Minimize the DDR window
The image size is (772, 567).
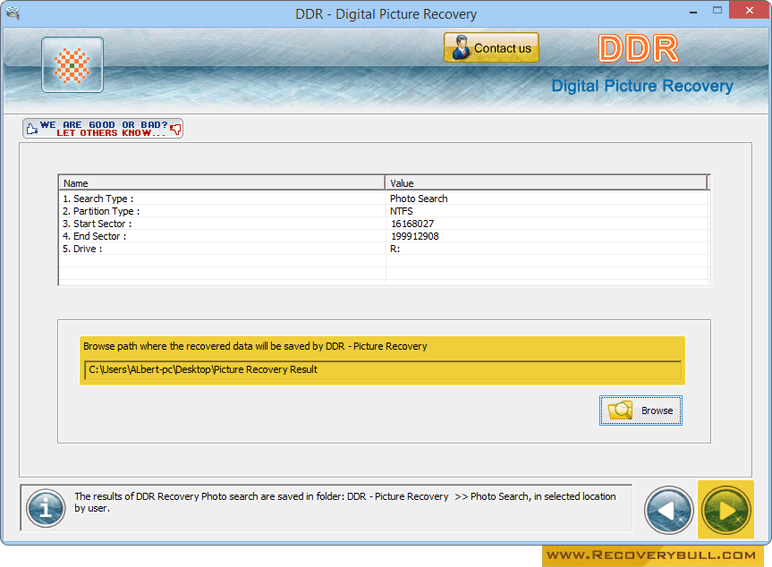click(x=693, y=11)
